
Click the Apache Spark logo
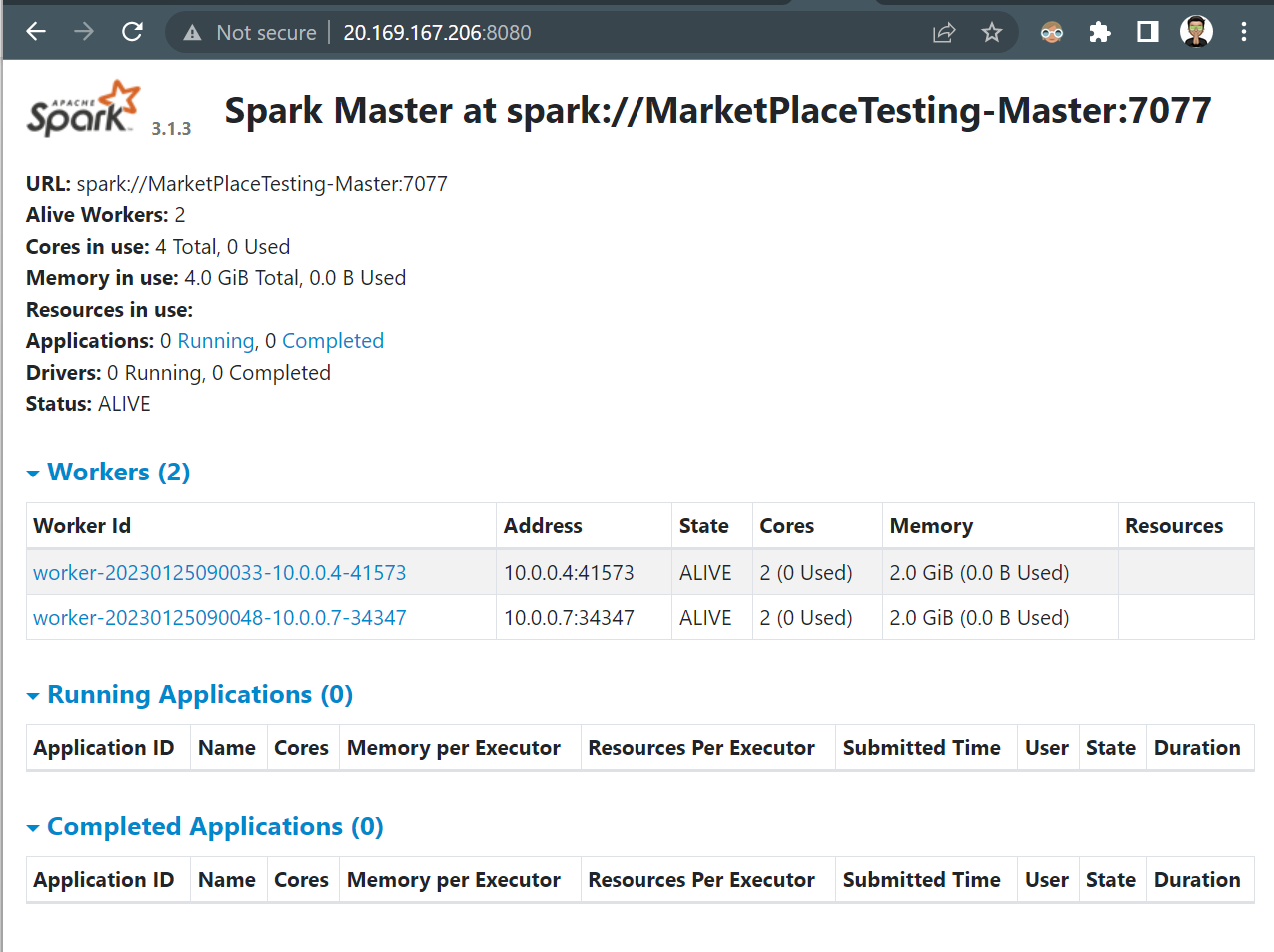point(84,108)
